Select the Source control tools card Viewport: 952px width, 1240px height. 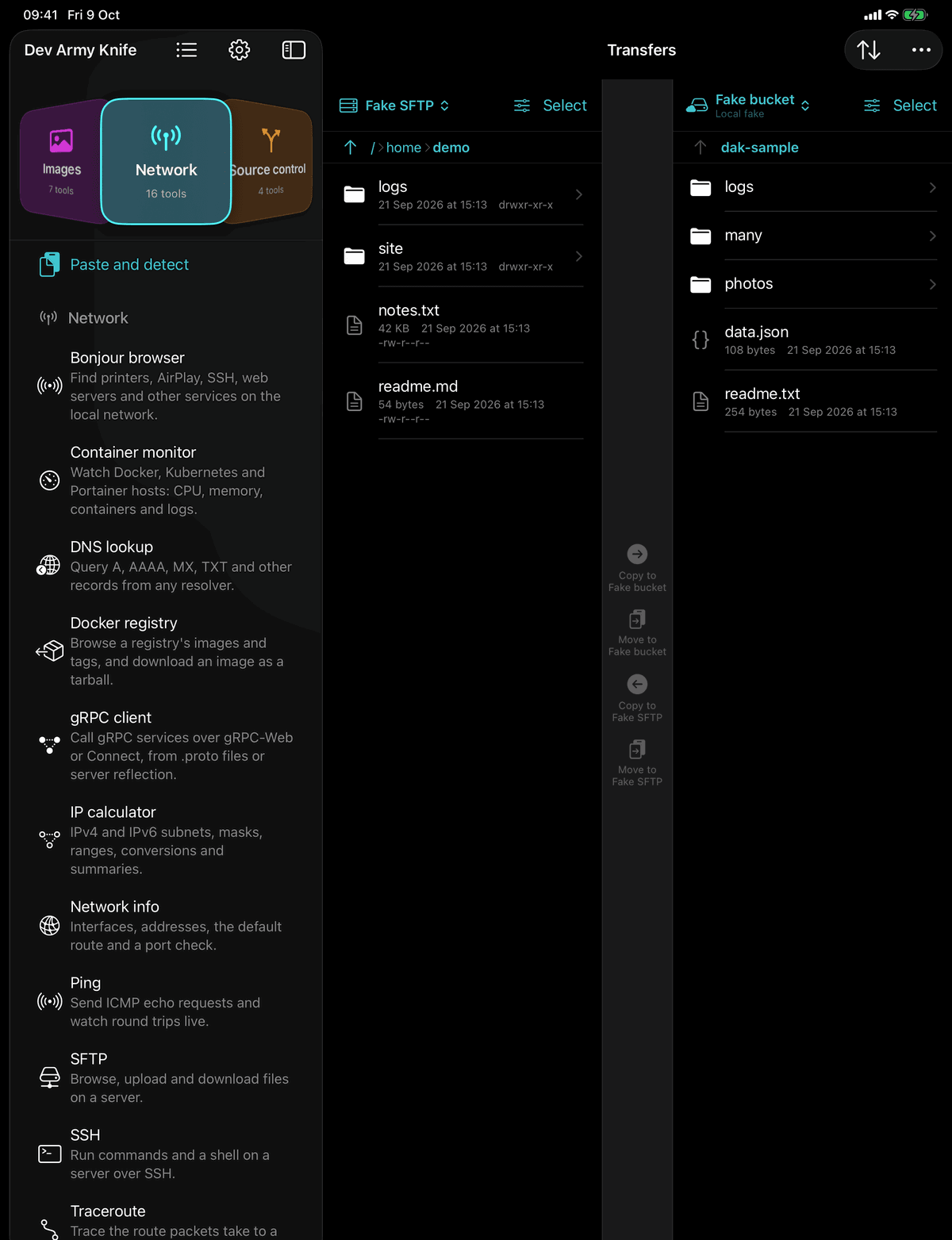click(270, 162)
